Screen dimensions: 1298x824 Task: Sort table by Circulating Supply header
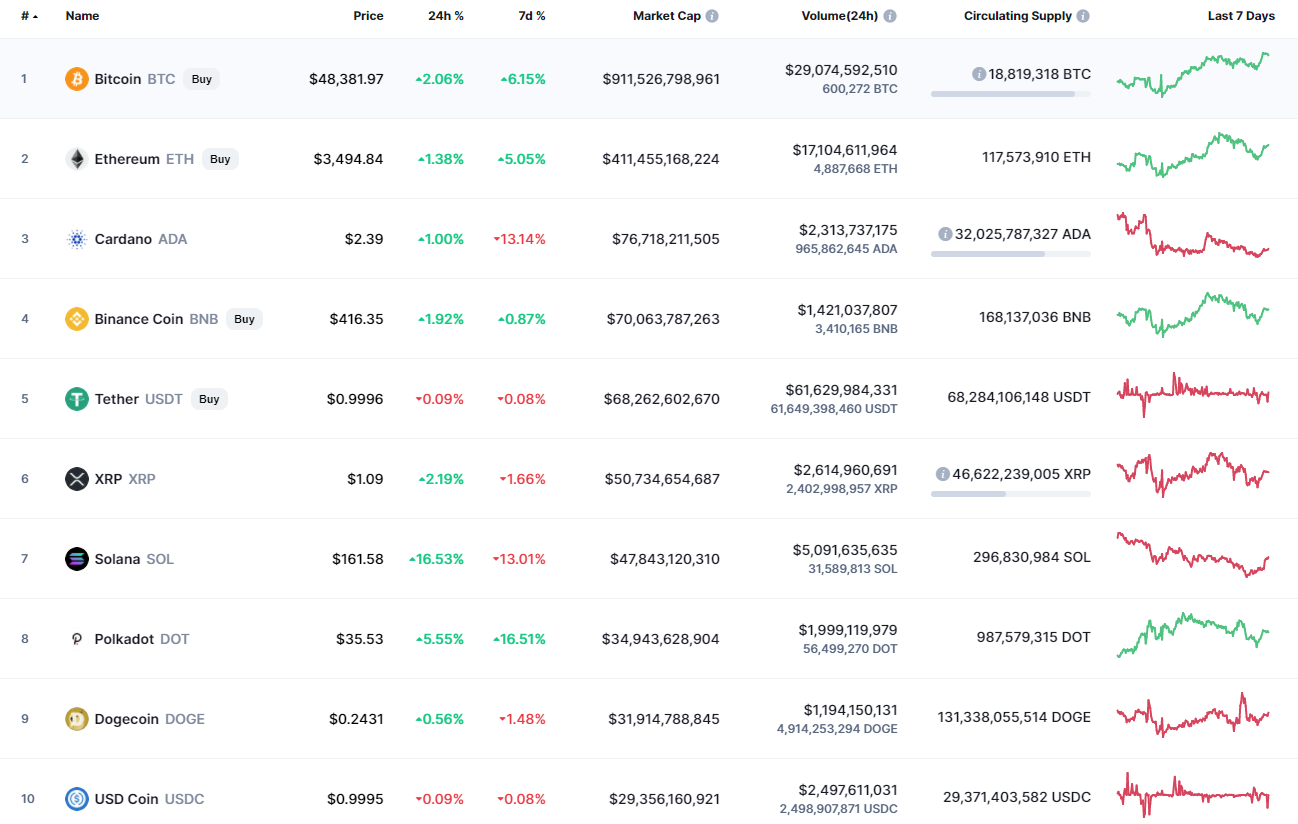coord(1018,16)
